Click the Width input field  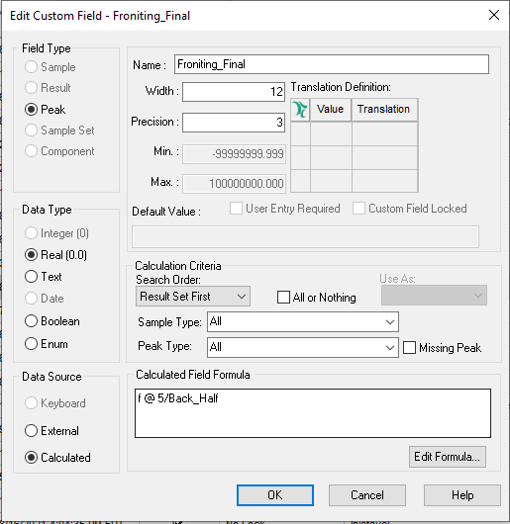point(233,92)
